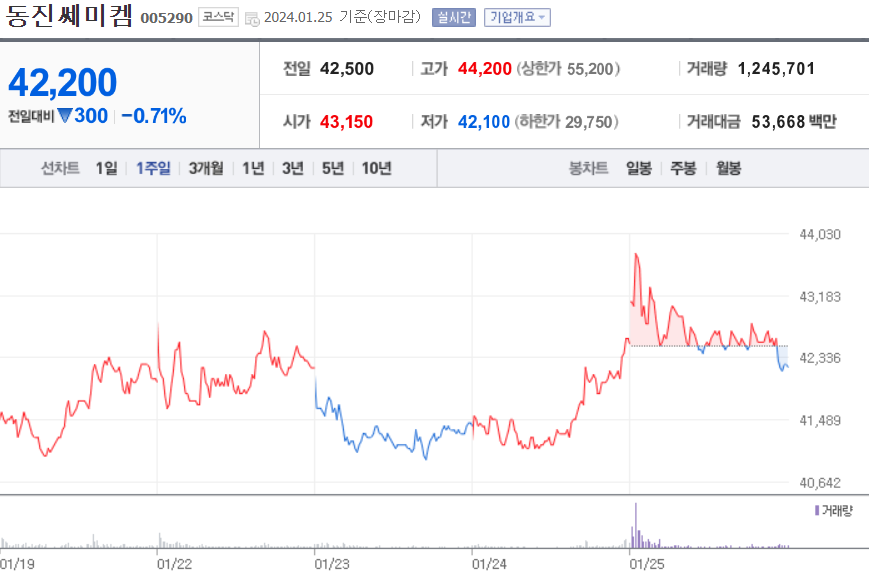The height and width of the screenshot is (579, 869).
Task: Click the tallest 01/25 volume bar
Action: 636,525
